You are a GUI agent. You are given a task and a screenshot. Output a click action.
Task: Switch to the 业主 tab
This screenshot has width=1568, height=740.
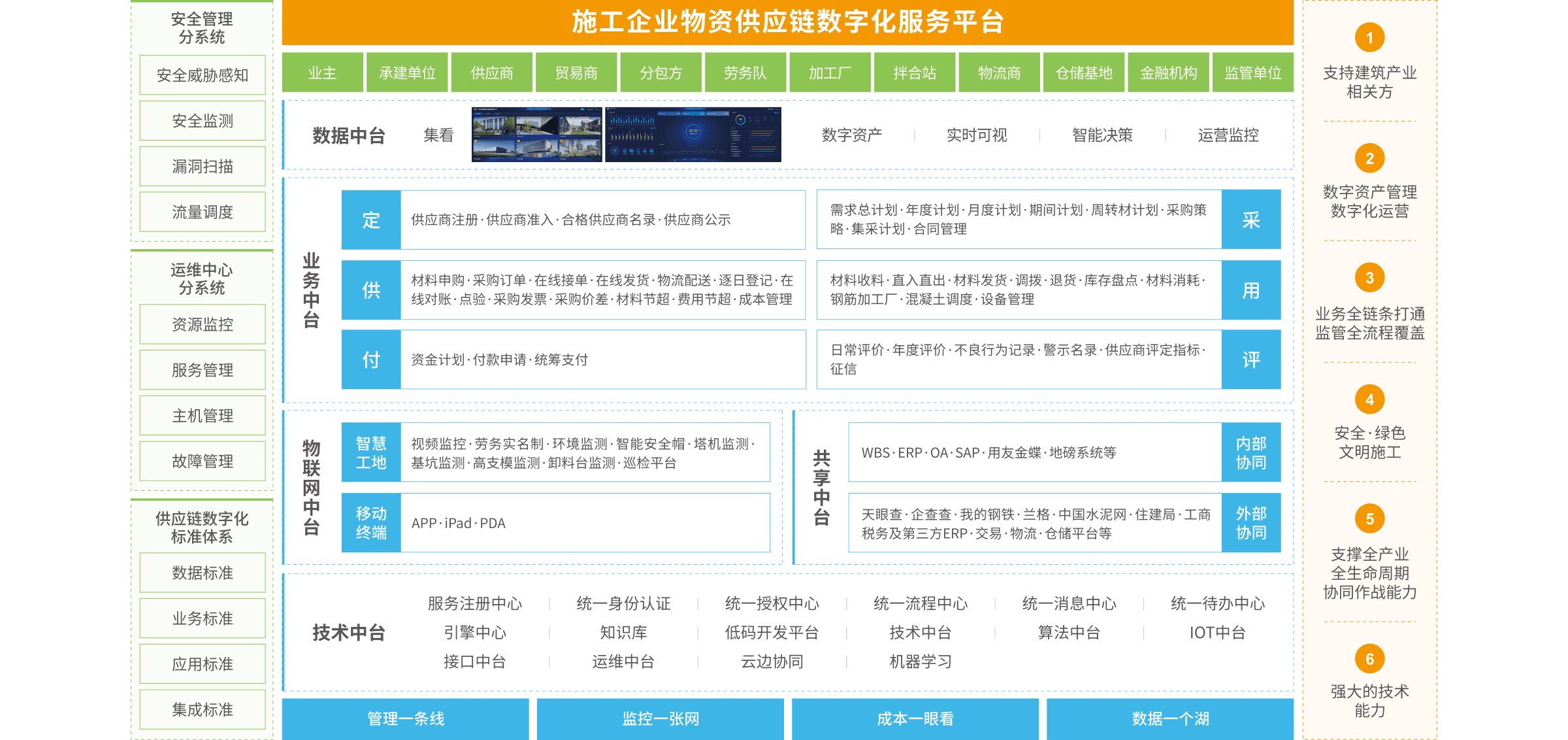(322, 73)
